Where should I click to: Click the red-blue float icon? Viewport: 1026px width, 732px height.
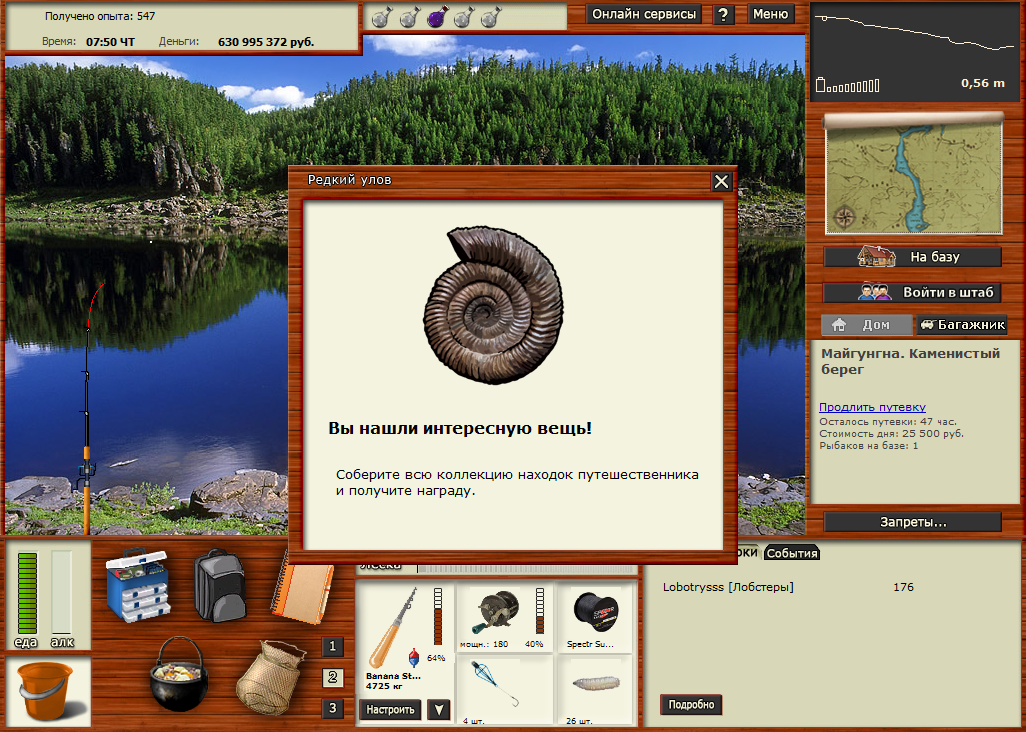414,657
